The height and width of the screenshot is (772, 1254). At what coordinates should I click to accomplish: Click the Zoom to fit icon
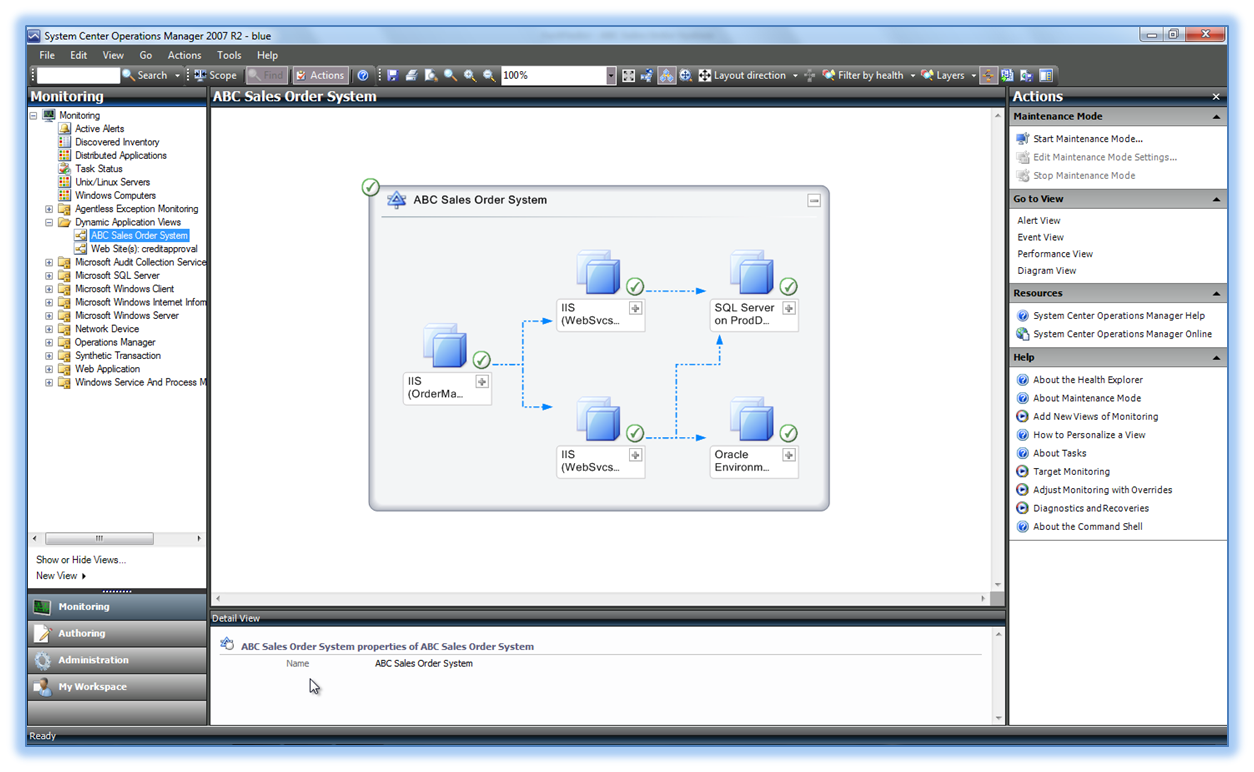628,75
